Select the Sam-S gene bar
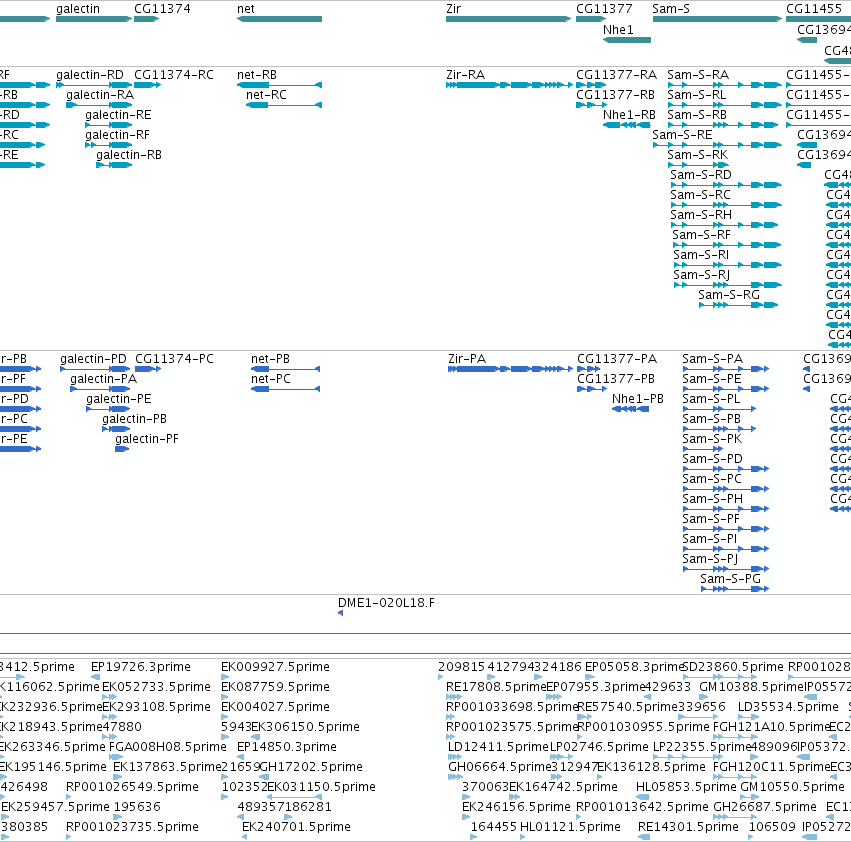 tap(717, 19)
